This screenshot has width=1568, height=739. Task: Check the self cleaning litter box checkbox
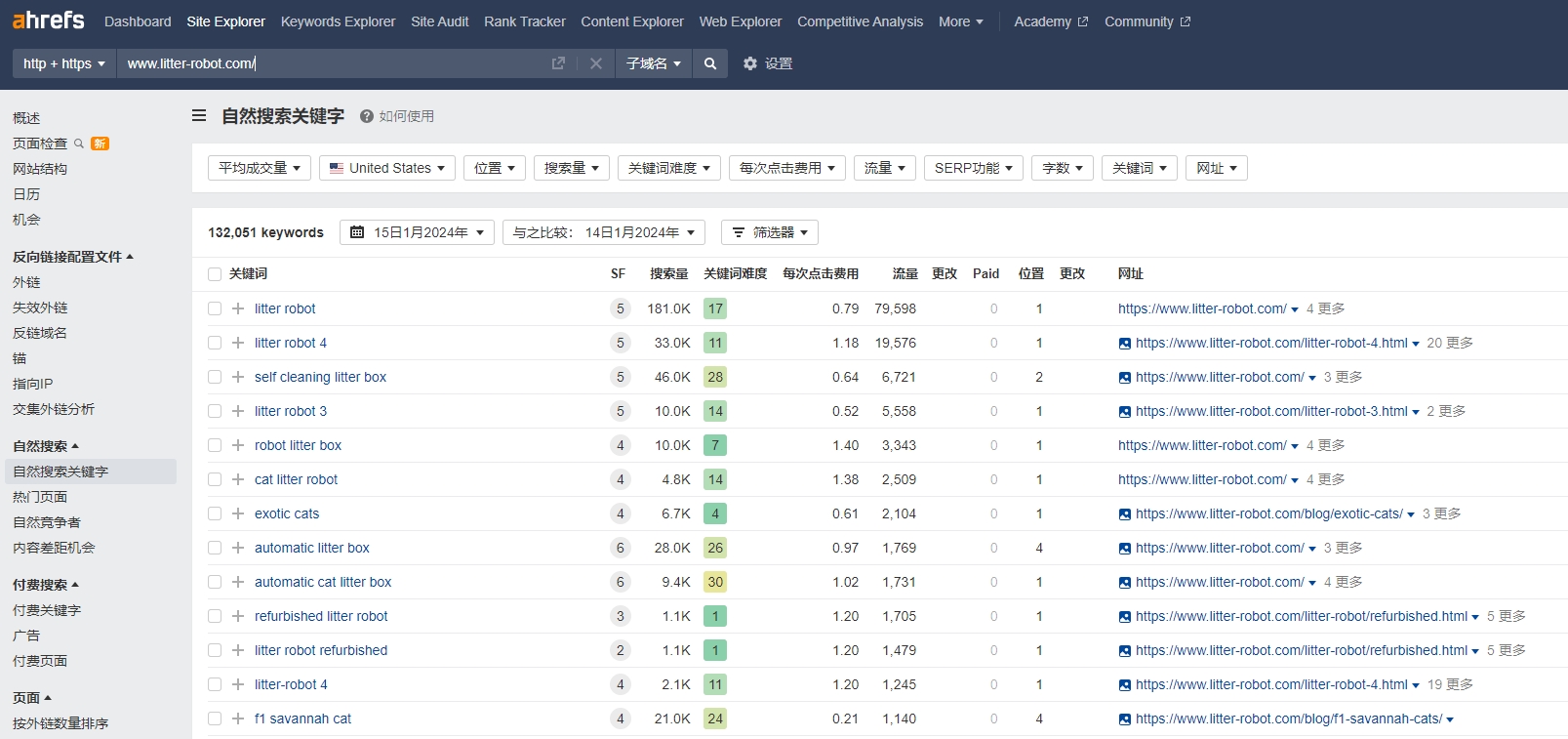click(215, 377)
